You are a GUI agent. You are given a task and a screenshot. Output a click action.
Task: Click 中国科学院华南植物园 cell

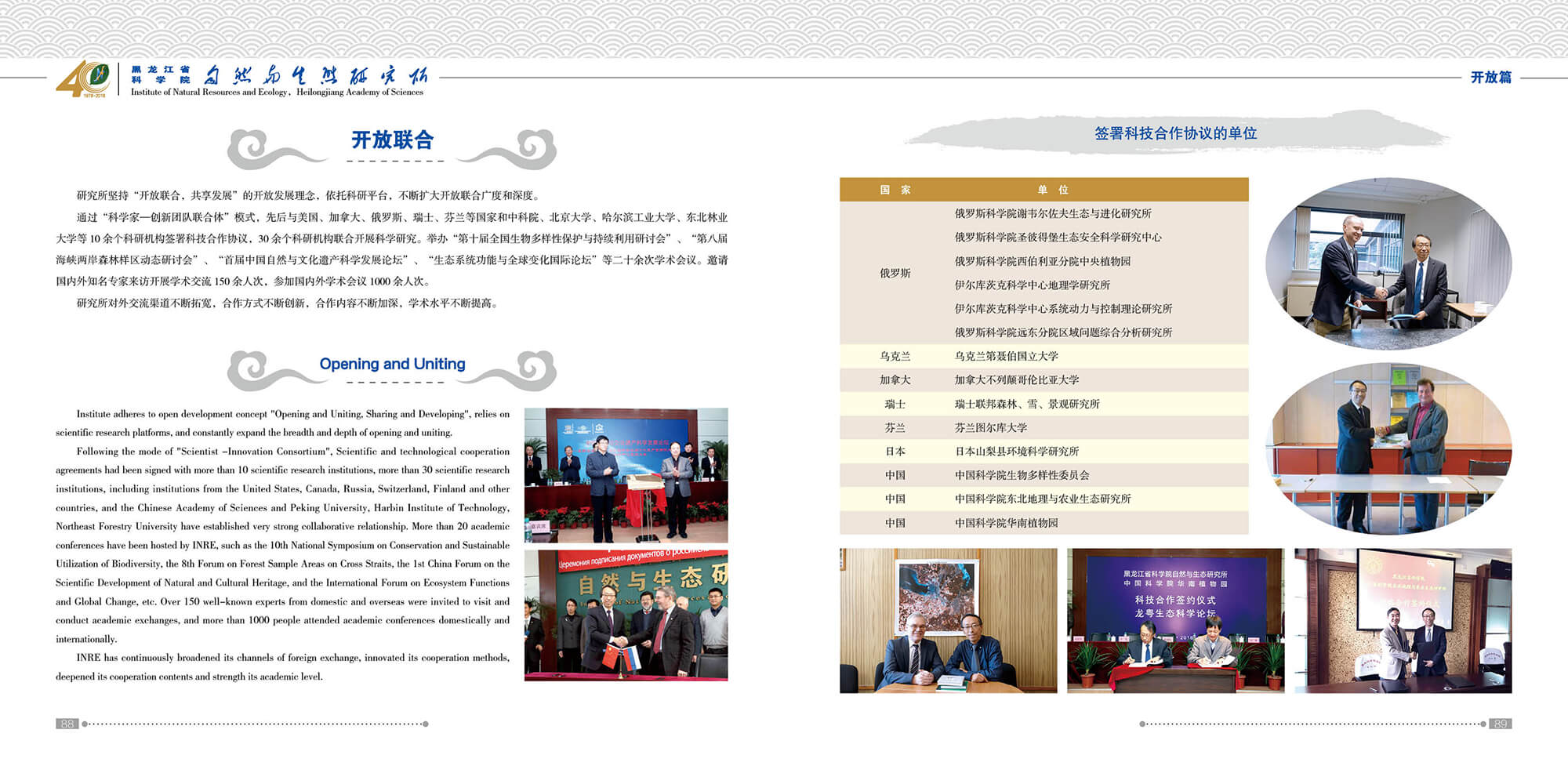pos(1006,523)
